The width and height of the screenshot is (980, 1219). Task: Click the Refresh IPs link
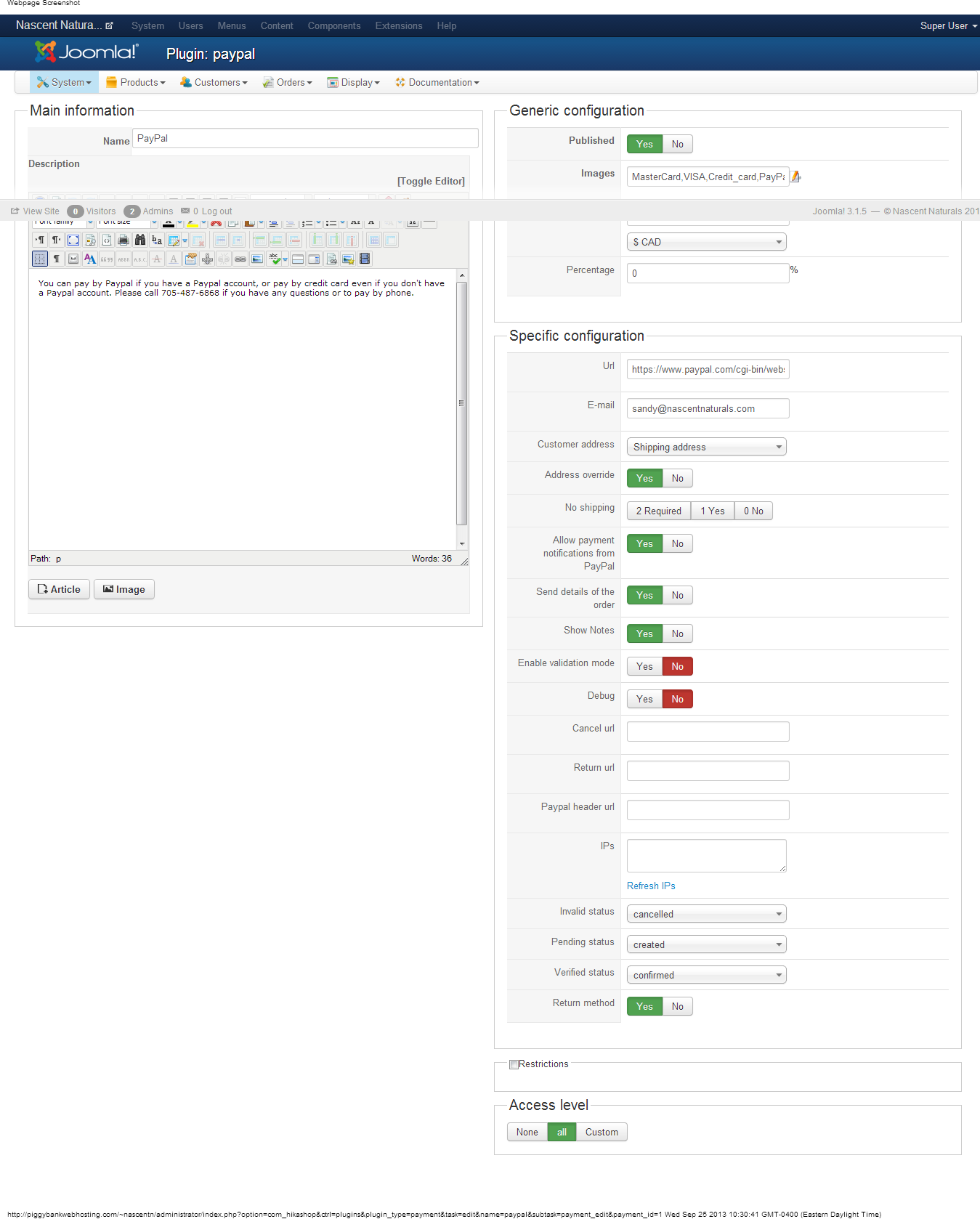(x=651, y=886)
